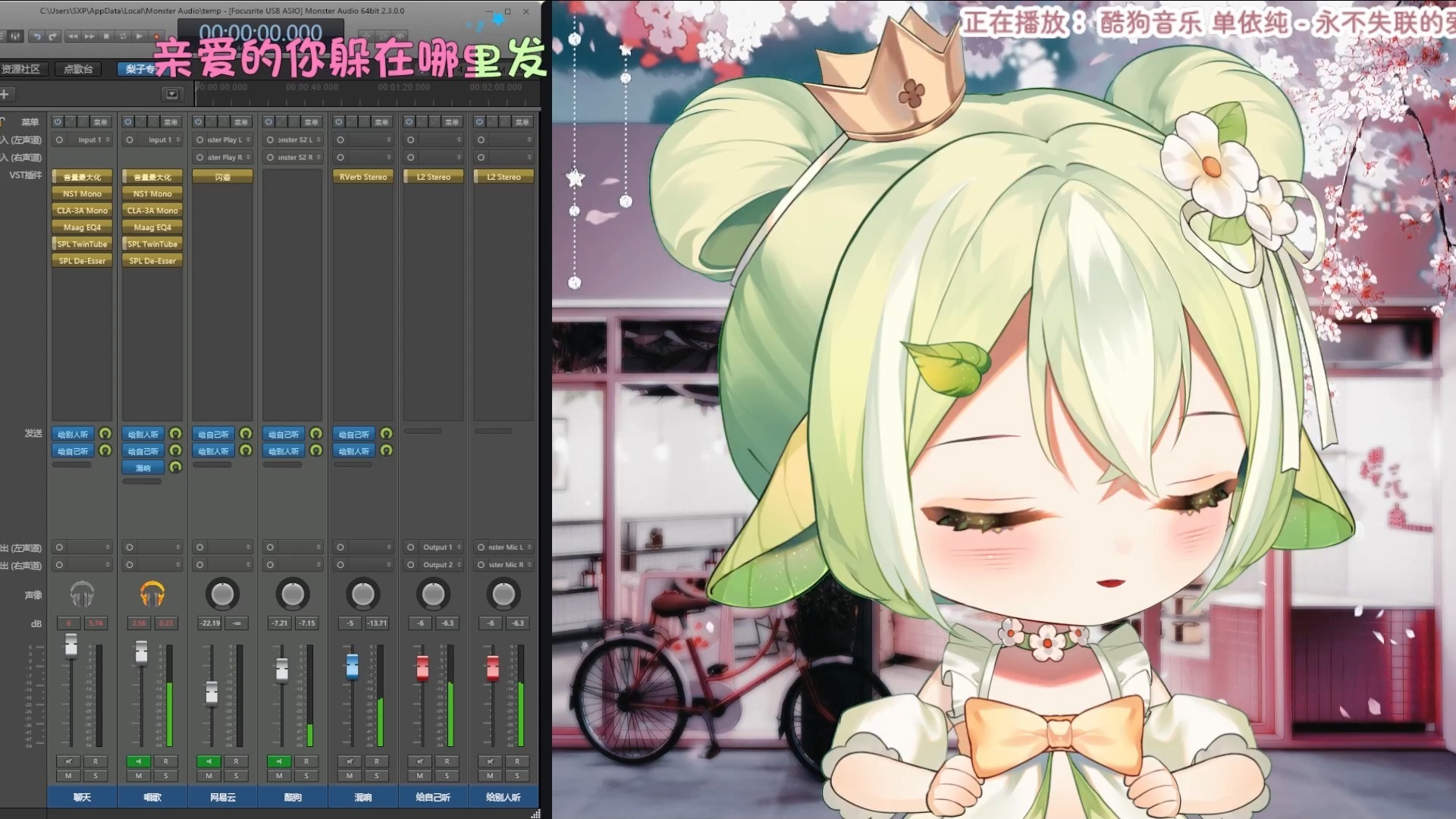Open the 点歌台 tab
Image resolution: width=1456 pixels, height=819 pixels.
(78, 69)
